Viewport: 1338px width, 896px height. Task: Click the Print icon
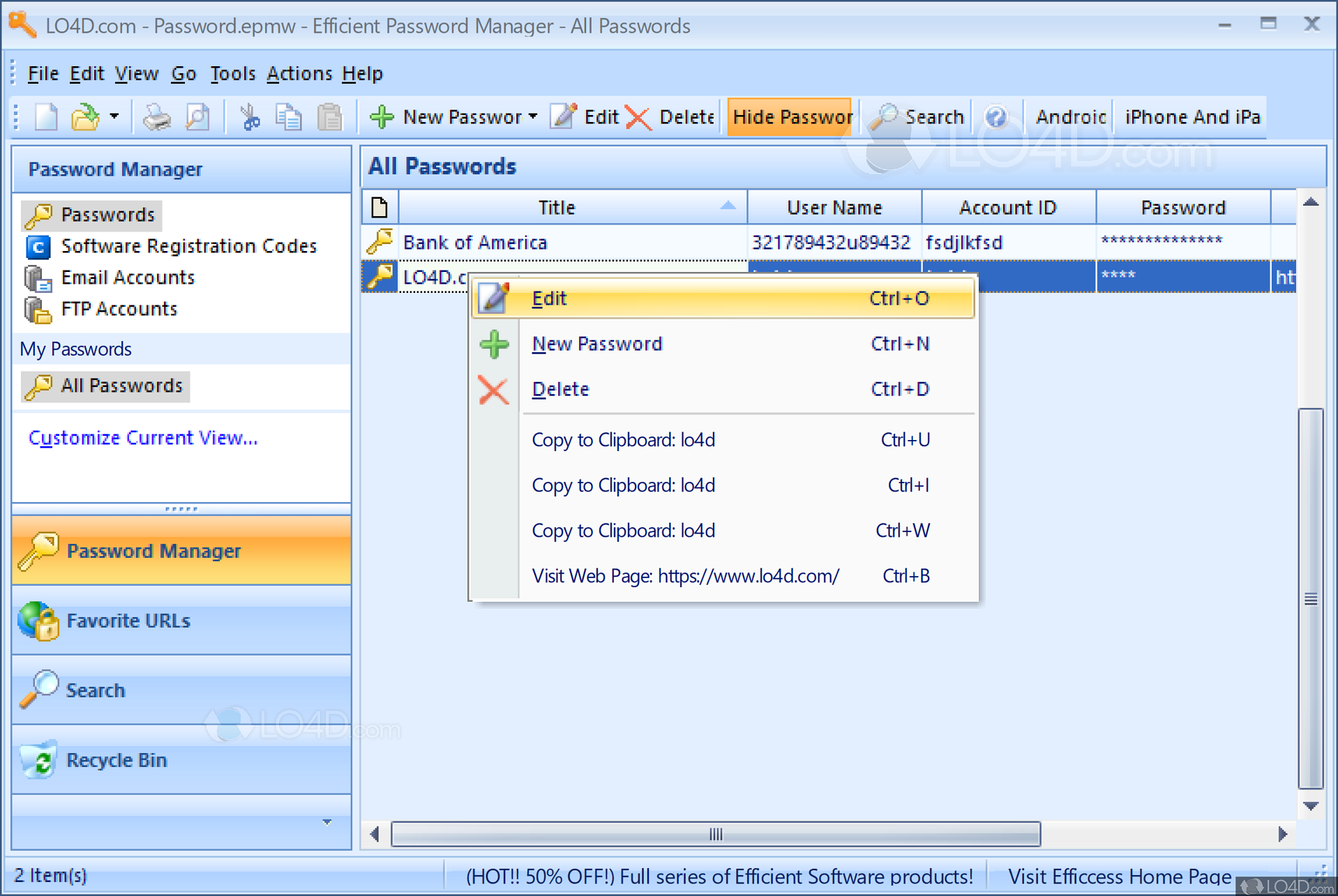pos(156,116)
